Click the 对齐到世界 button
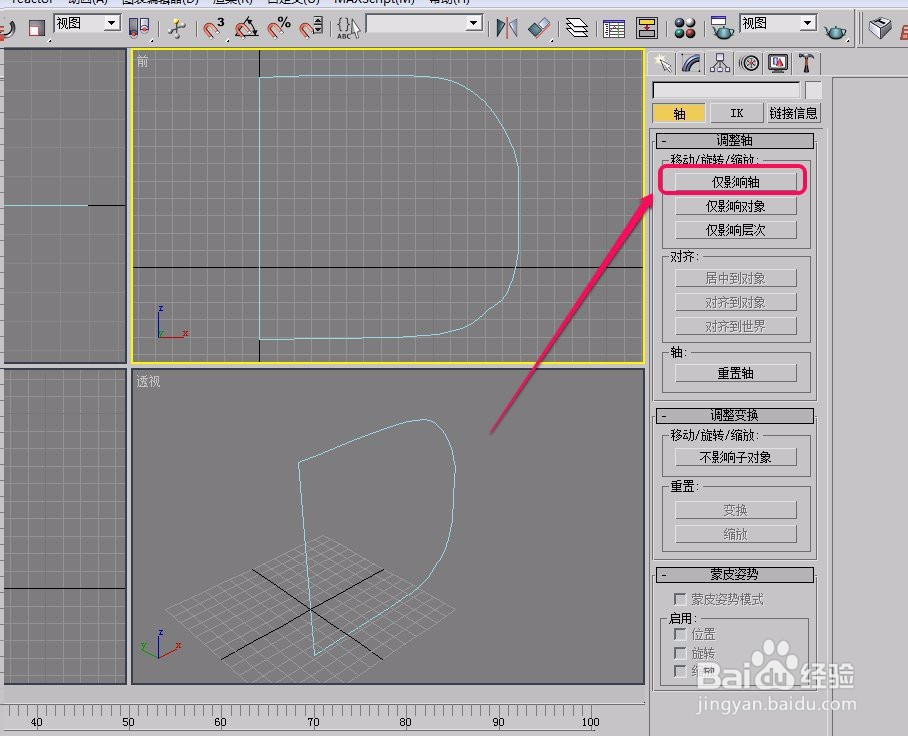This screenshot has height=736, width=908. tap(735, 326)
